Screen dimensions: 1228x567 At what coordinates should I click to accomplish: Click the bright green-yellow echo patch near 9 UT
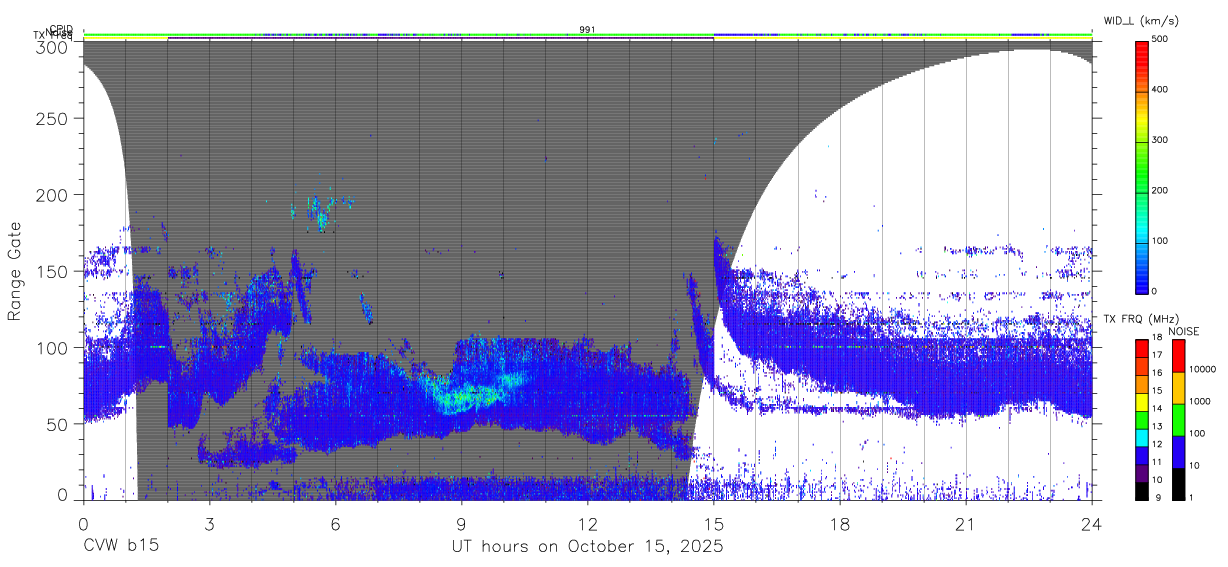[x=470, y=395]
